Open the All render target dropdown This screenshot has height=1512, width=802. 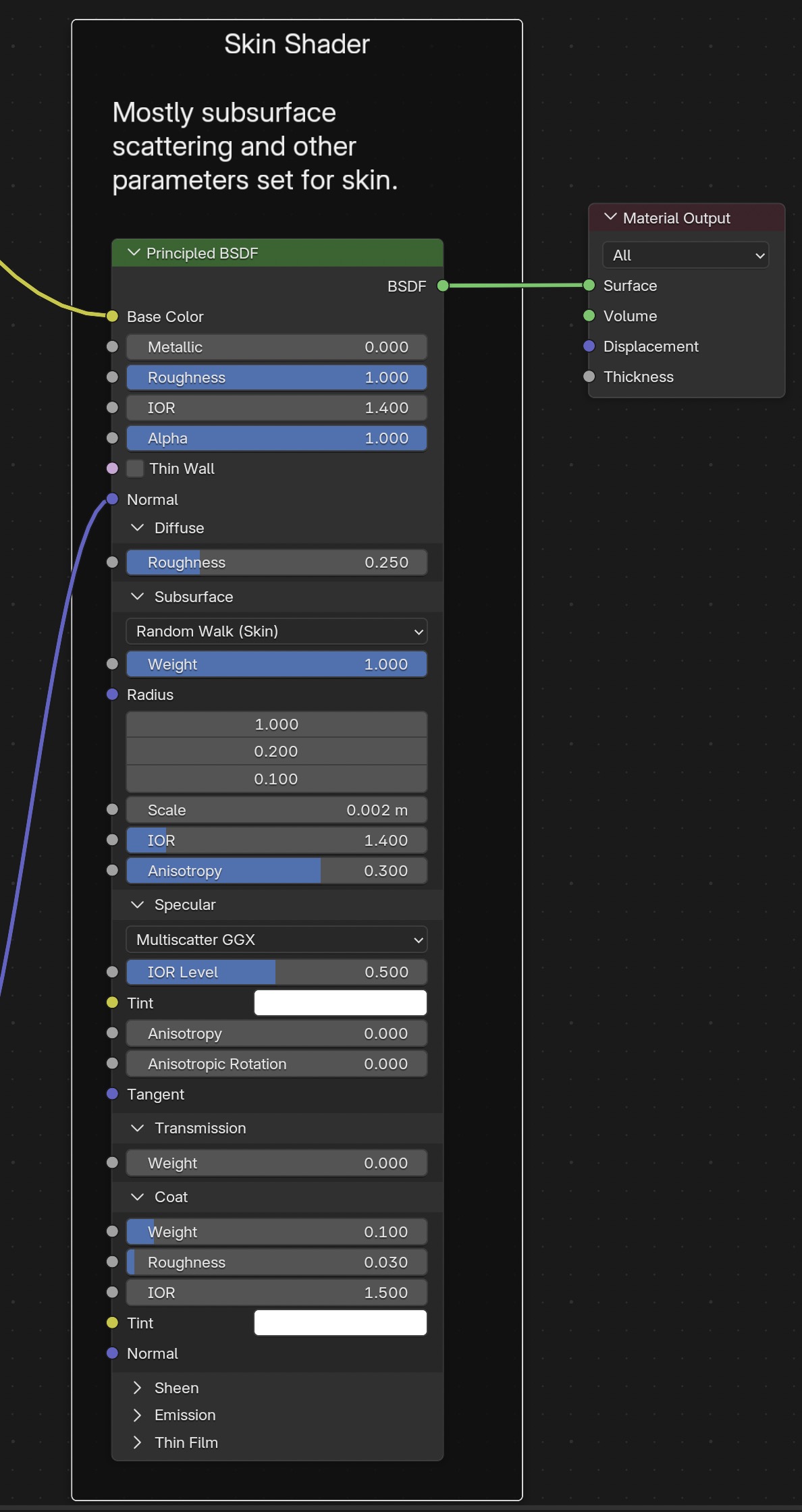click(x=685, y=255)
